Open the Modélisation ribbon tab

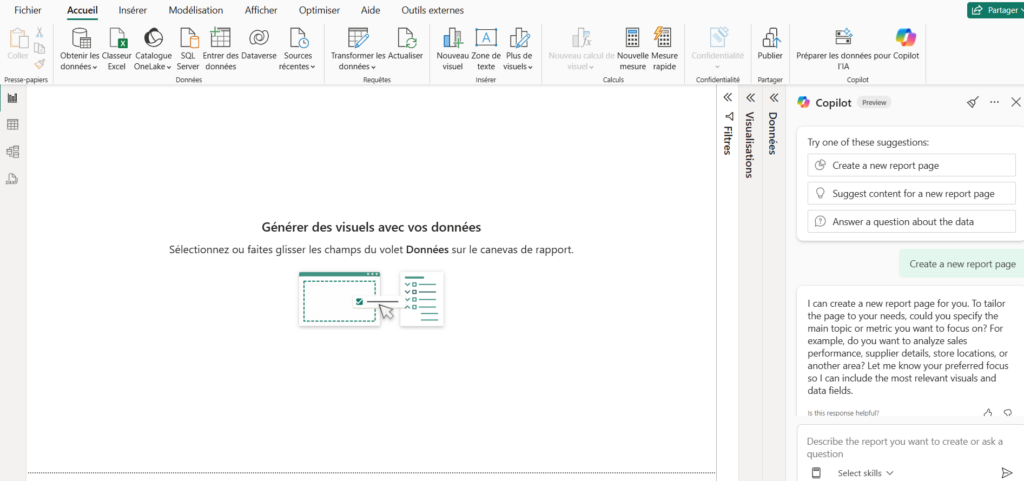(x=196, y=10)
